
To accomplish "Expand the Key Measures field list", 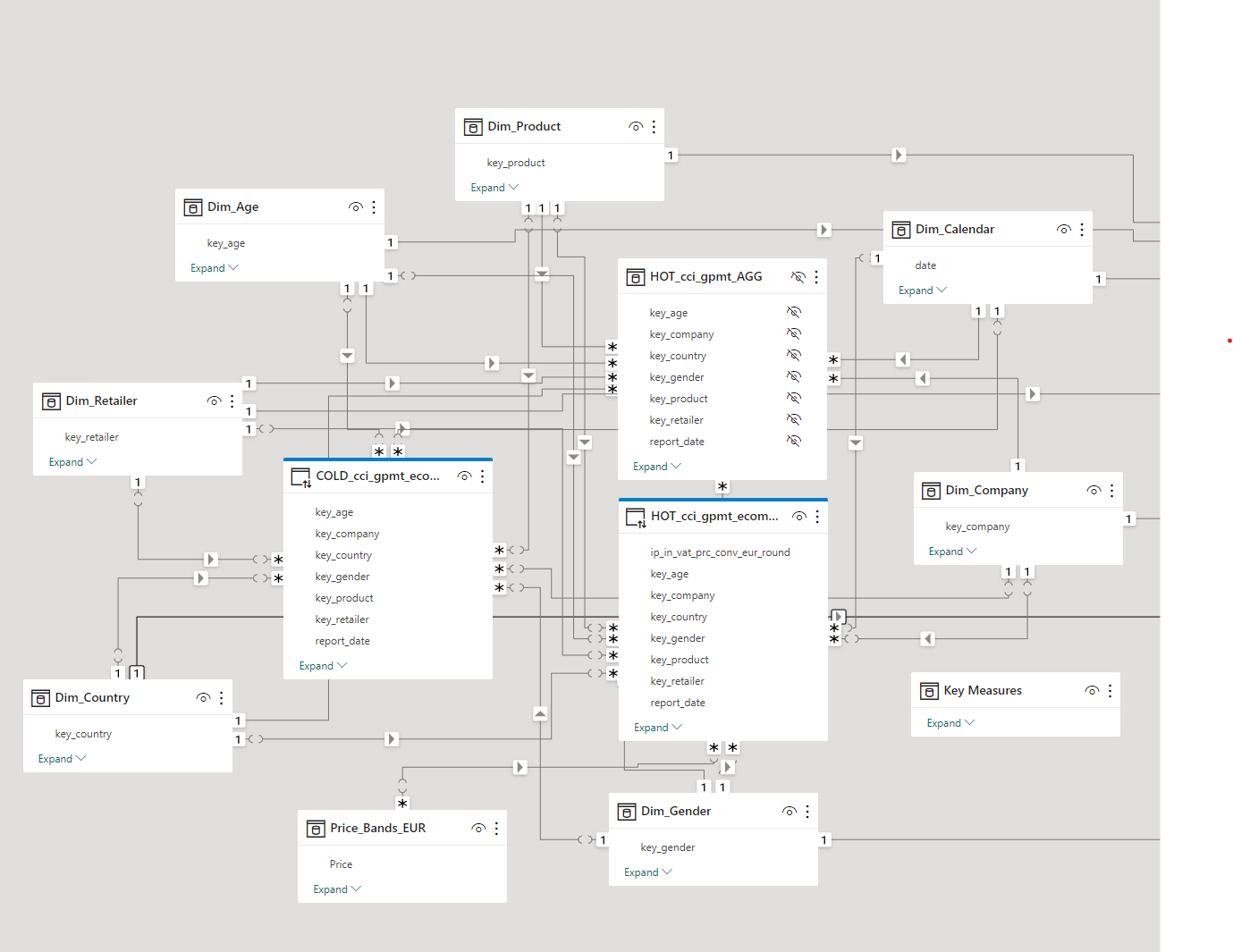I will tap(951, 723).
